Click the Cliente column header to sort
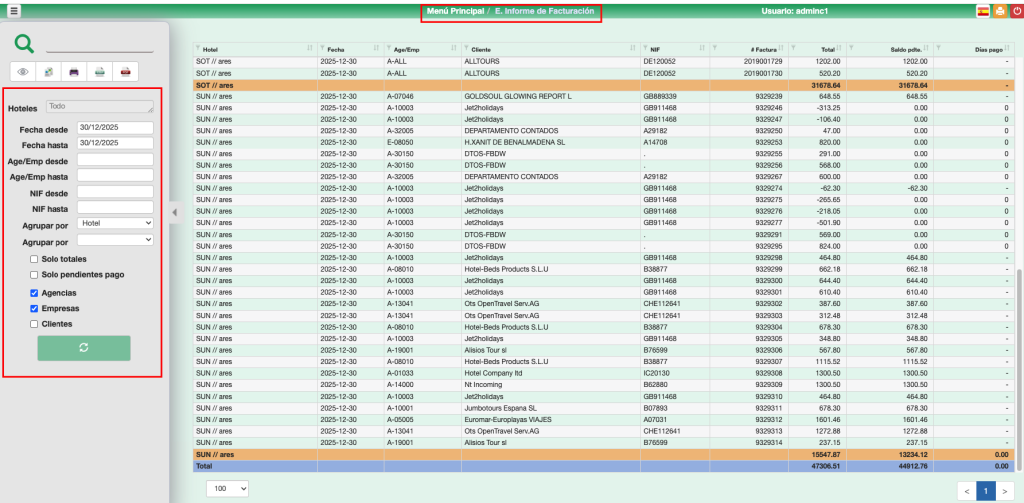Viewport: 1024px width, 503px height. tap(551, 48)
